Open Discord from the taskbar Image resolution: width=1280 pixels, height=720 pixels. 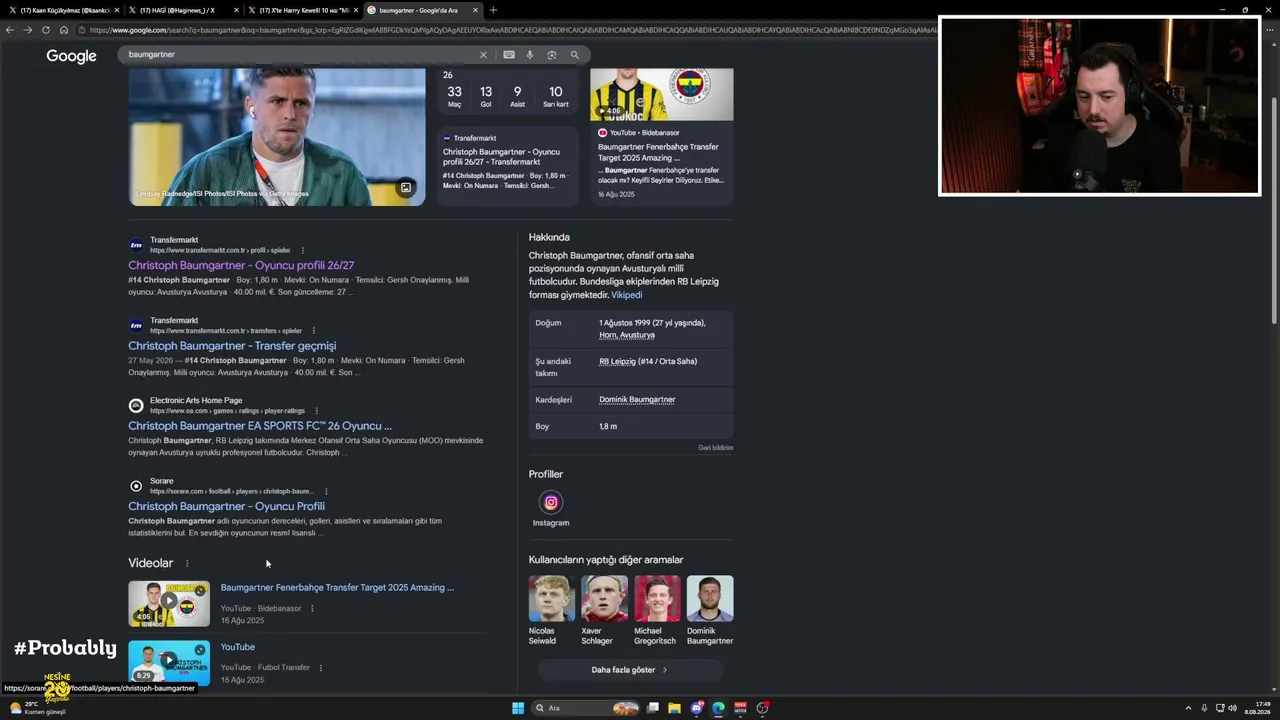[697, 708]
